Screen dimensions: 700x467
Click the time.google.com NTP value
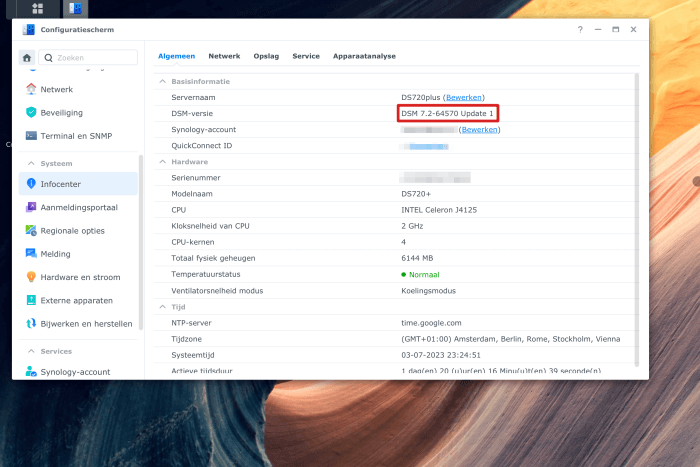[431, 323]
